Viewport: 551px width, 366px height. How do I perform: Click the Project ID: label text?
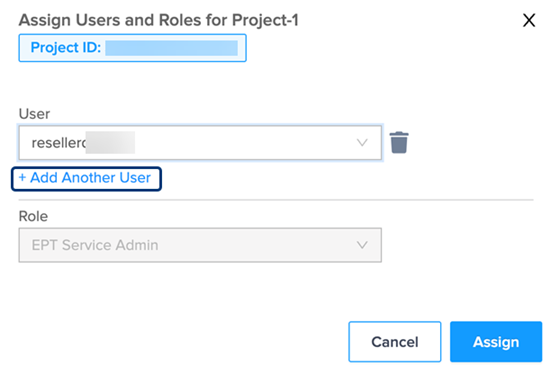click(66, 47)
